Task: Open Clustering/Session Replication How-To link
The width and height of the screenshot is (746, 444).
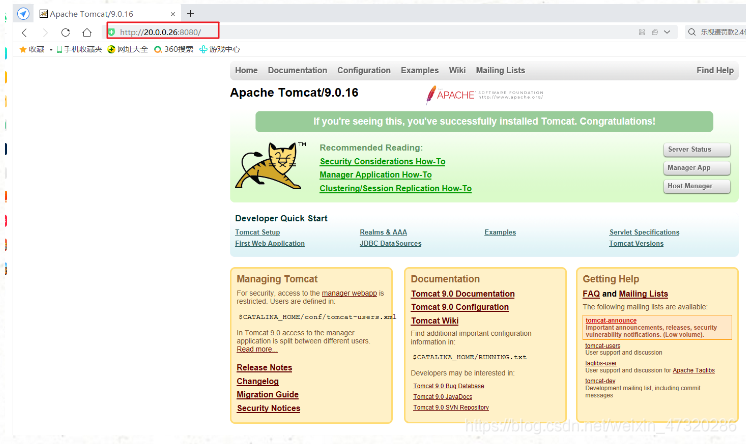Action: tap(396, 188)
